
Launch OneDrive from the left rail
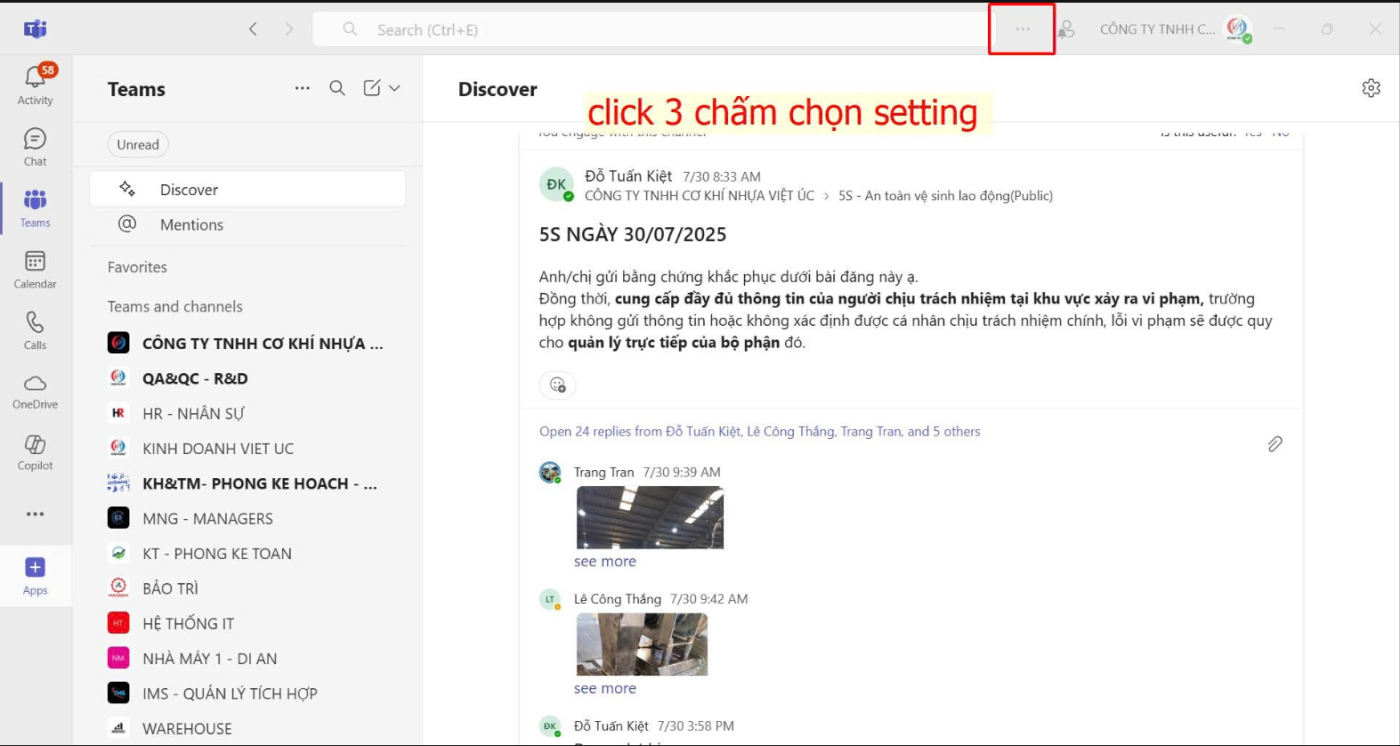(35, 390)
